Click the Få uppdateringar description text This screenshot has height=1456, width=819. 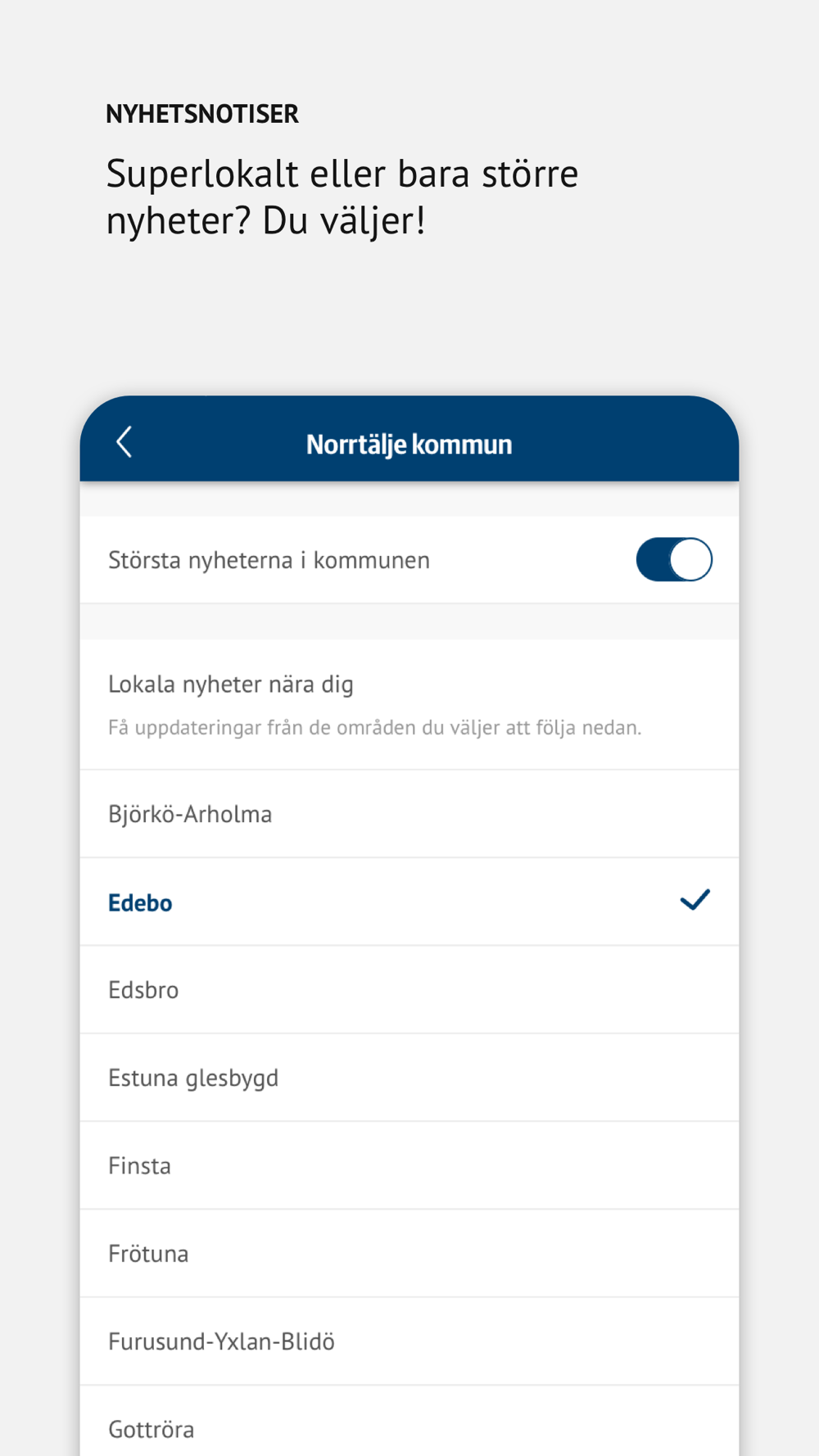374,727
